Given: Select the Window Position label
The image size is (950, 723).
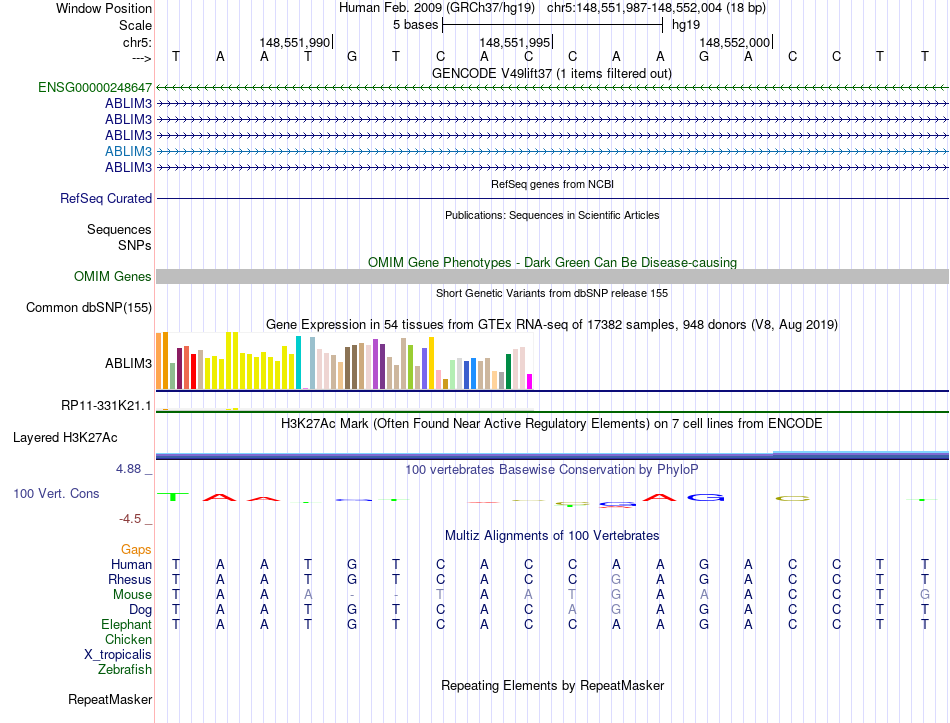Looking at the screenshot, I should tap(104, 8).
